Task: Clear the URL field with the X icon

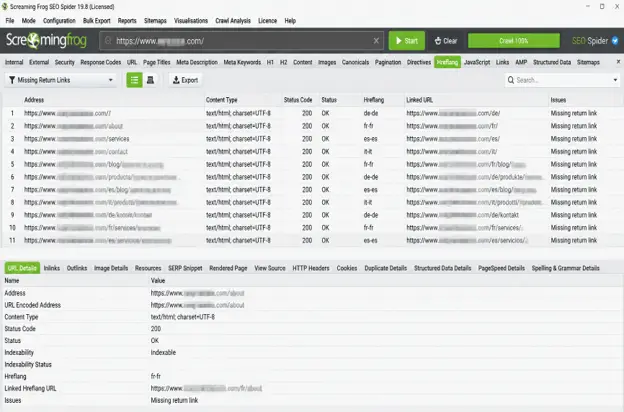Action: 376,41
